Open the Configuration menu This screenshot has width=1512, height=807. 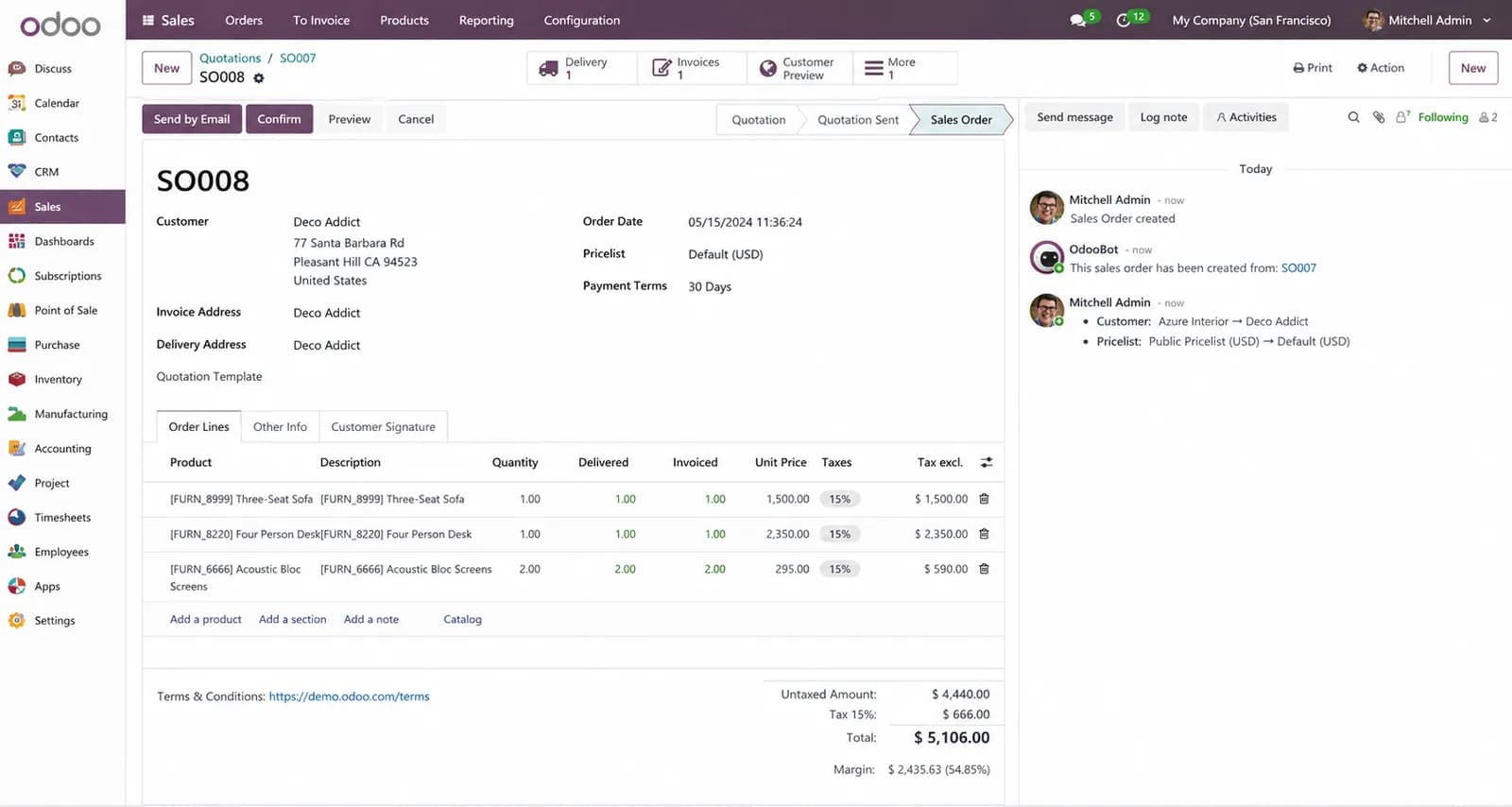point(582,20)
